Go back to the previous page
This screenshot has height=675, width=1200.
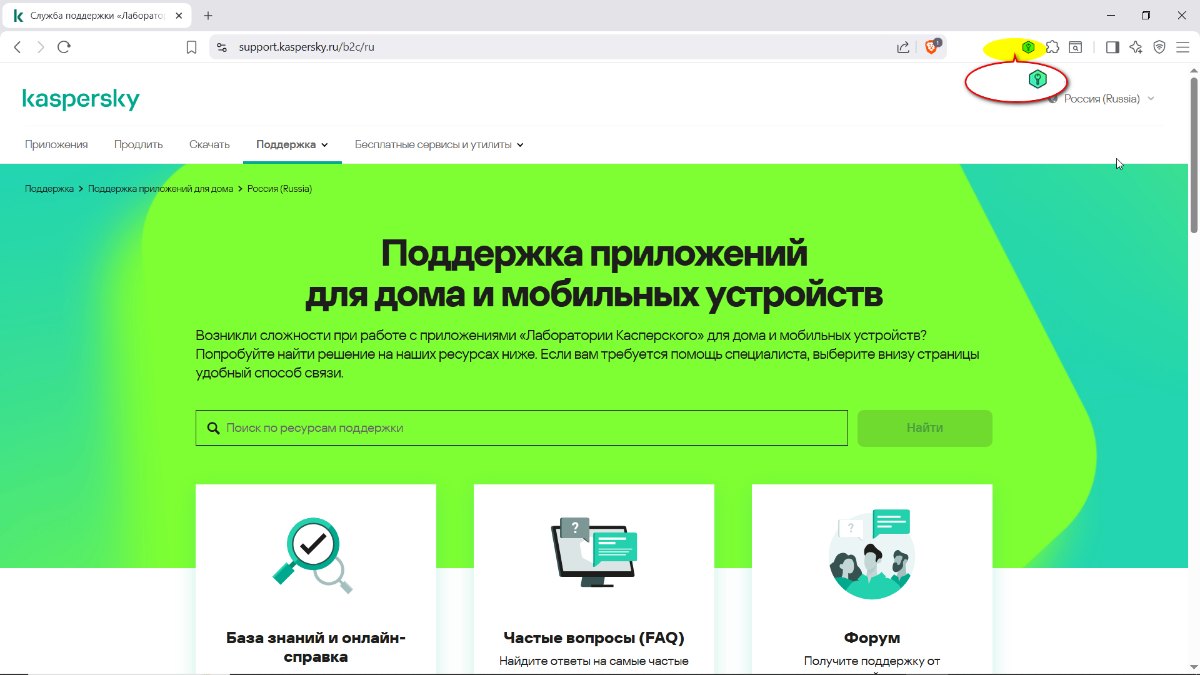(x=17, y=47)
